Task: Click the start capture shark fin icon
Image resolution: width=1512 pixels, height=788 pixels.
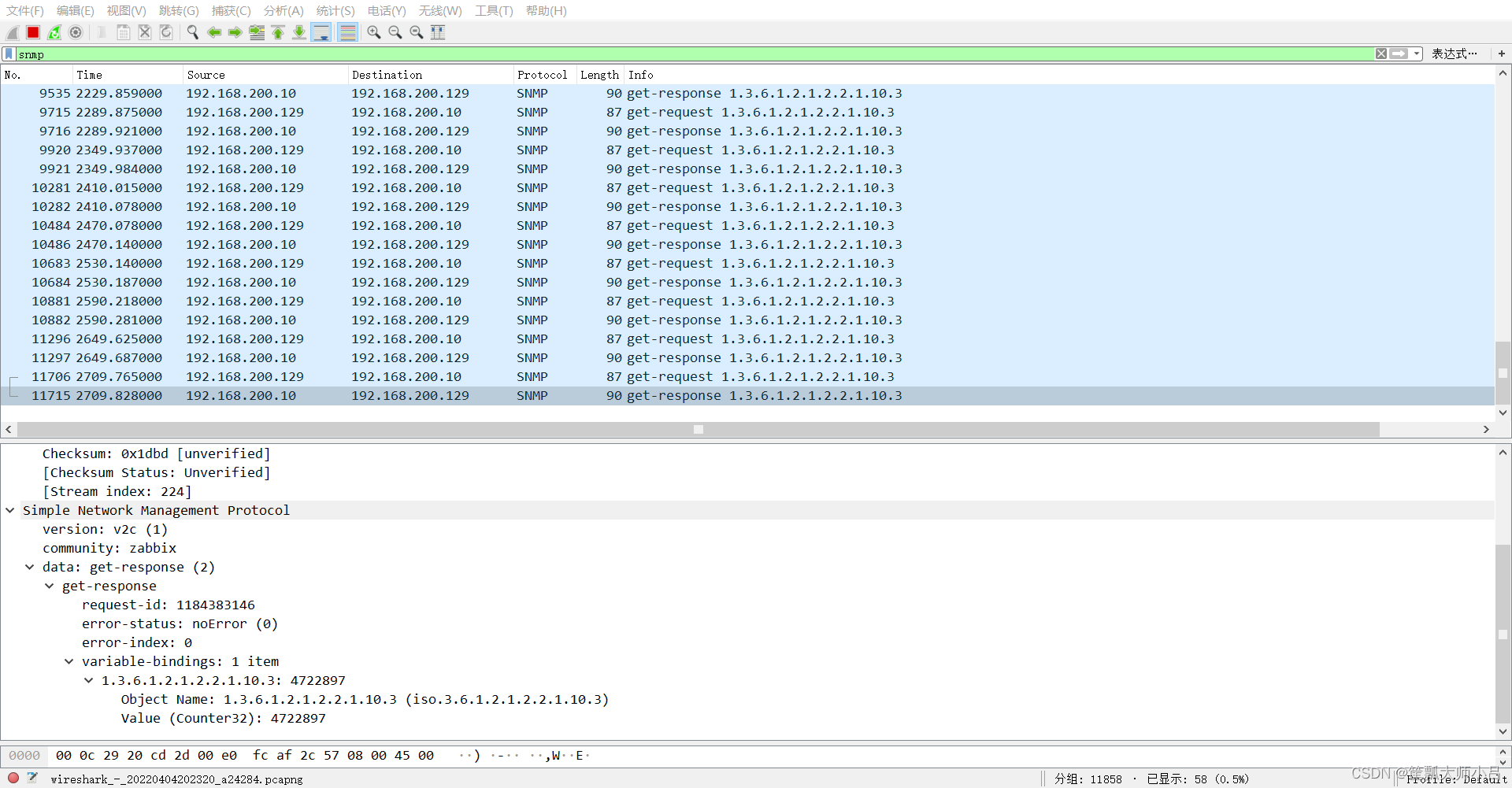Action: pyautogui.click(x=13, y=32)
